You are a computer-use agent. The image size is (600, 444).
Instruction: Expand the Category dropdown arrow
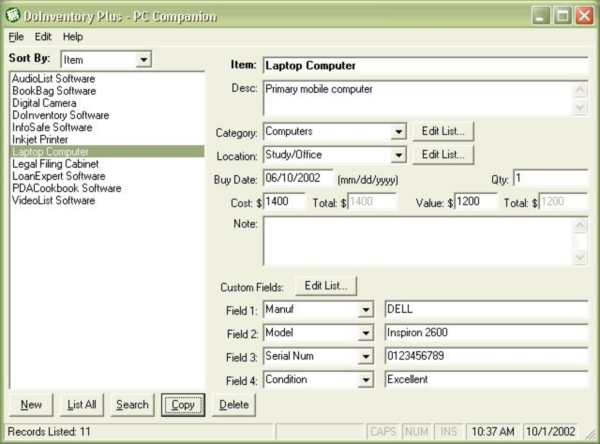[x=397, y=131]
